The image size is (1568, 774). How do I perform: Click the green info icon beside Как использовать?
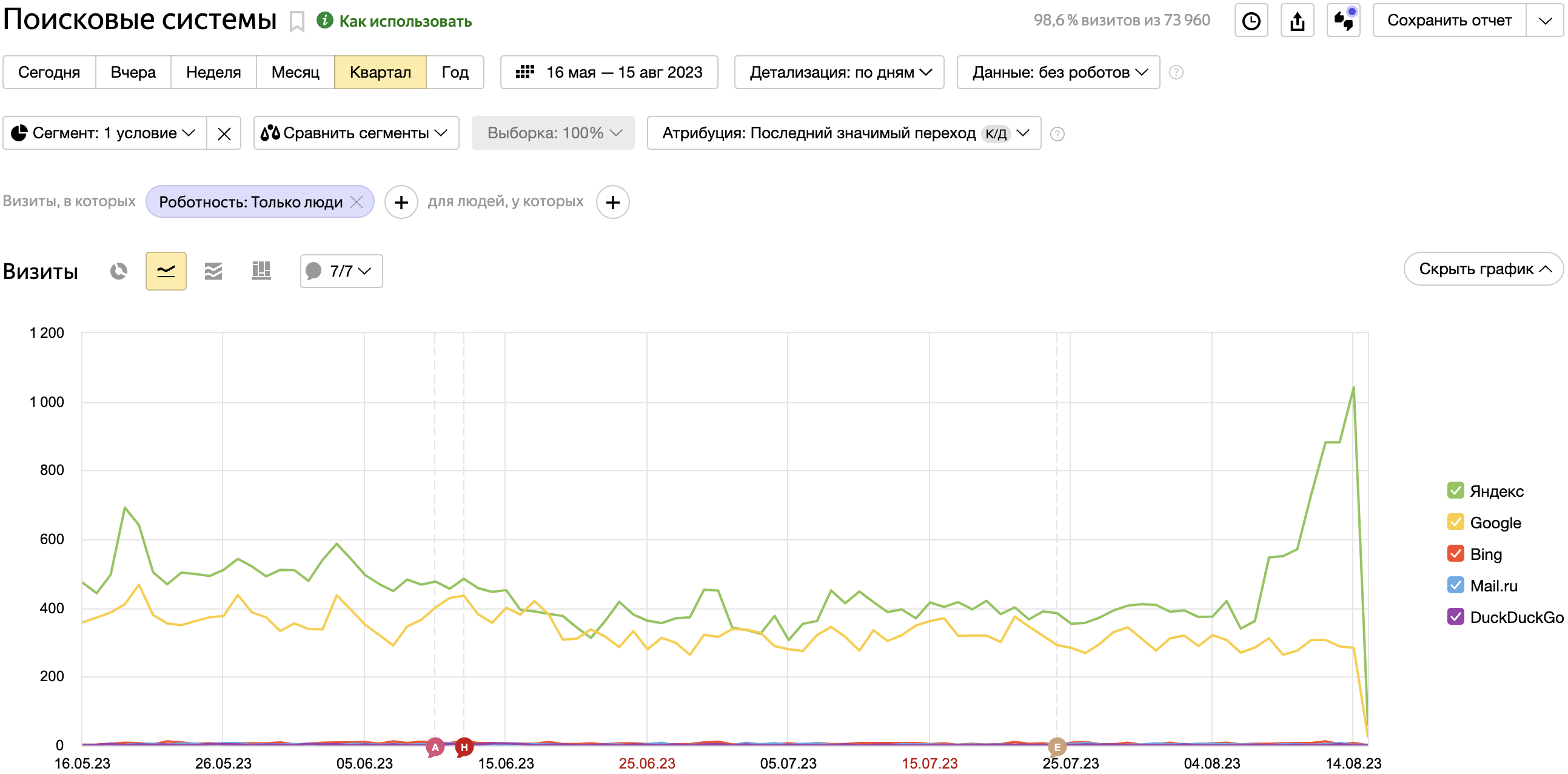tap(325, 21)
